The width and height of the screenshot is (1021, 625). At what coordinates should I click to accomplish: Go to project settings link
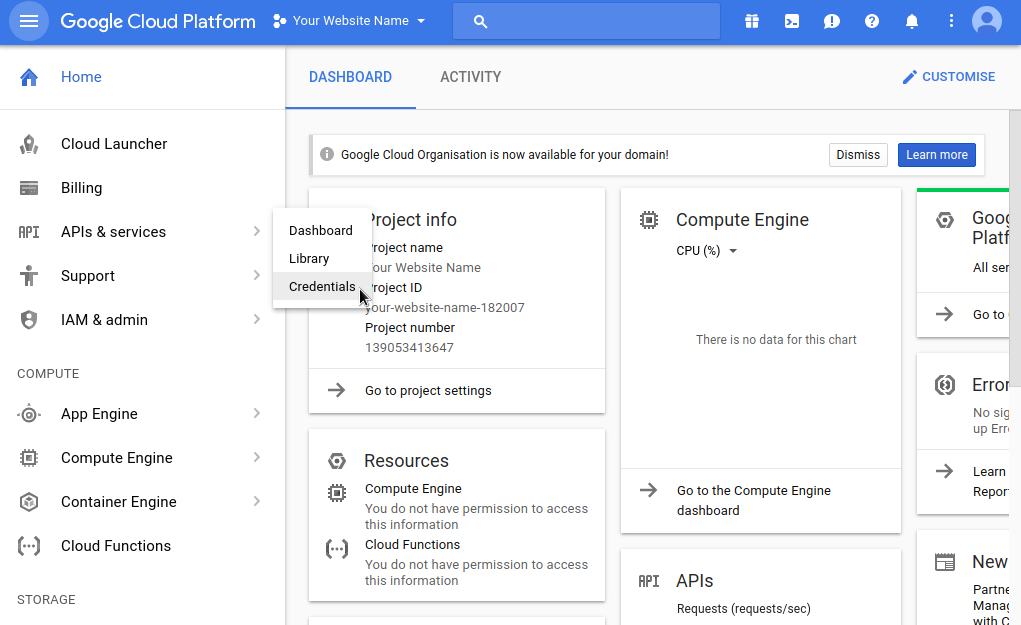[428, 391]
